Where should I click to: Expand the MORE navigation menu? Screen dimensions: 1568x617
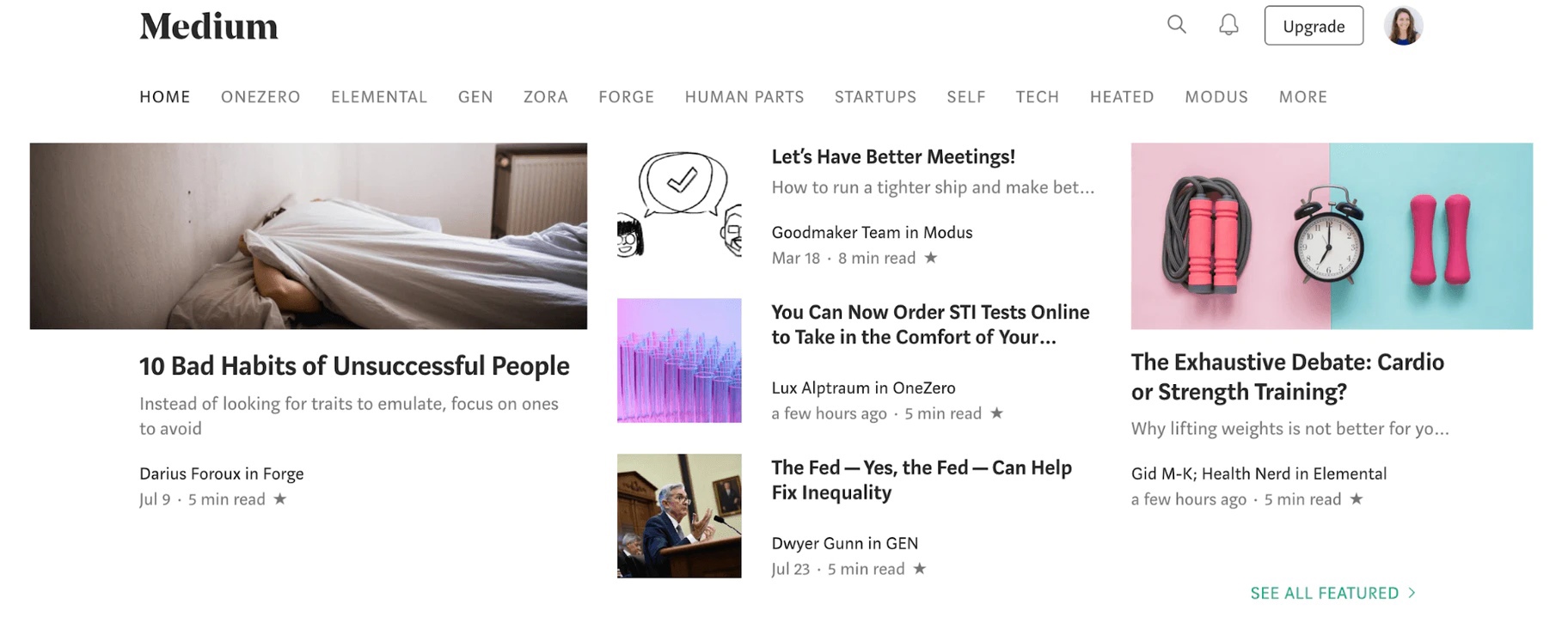(x=1302, y=97)
